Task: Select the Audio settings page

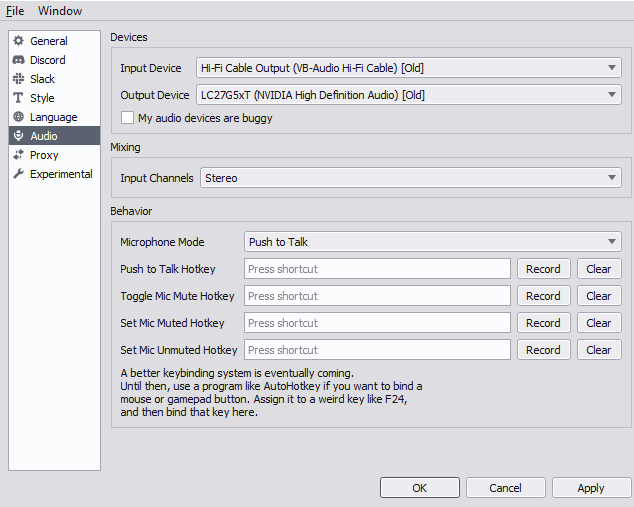Action: (54, 136)
